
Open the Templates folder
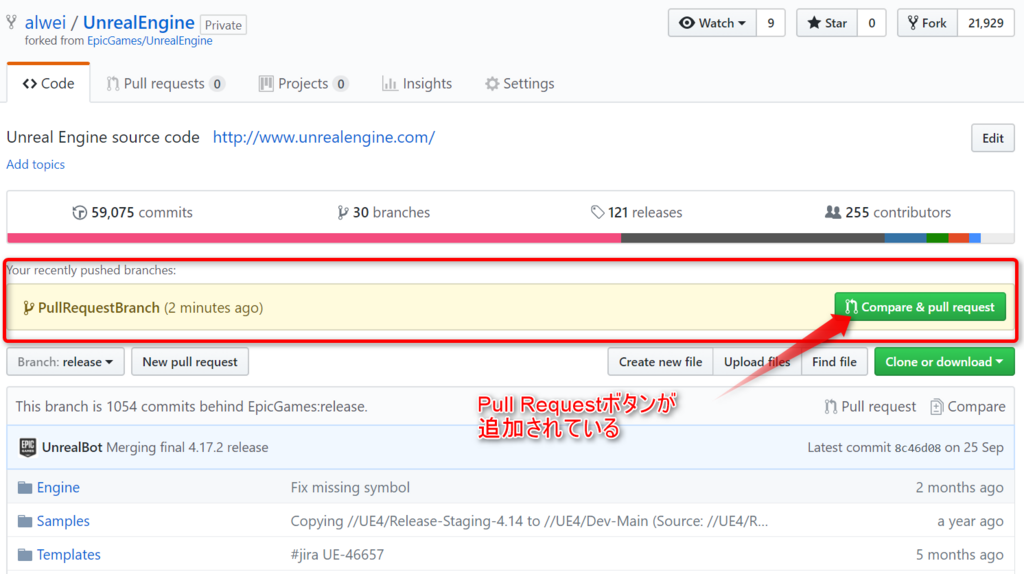click(x=69, y=554)
